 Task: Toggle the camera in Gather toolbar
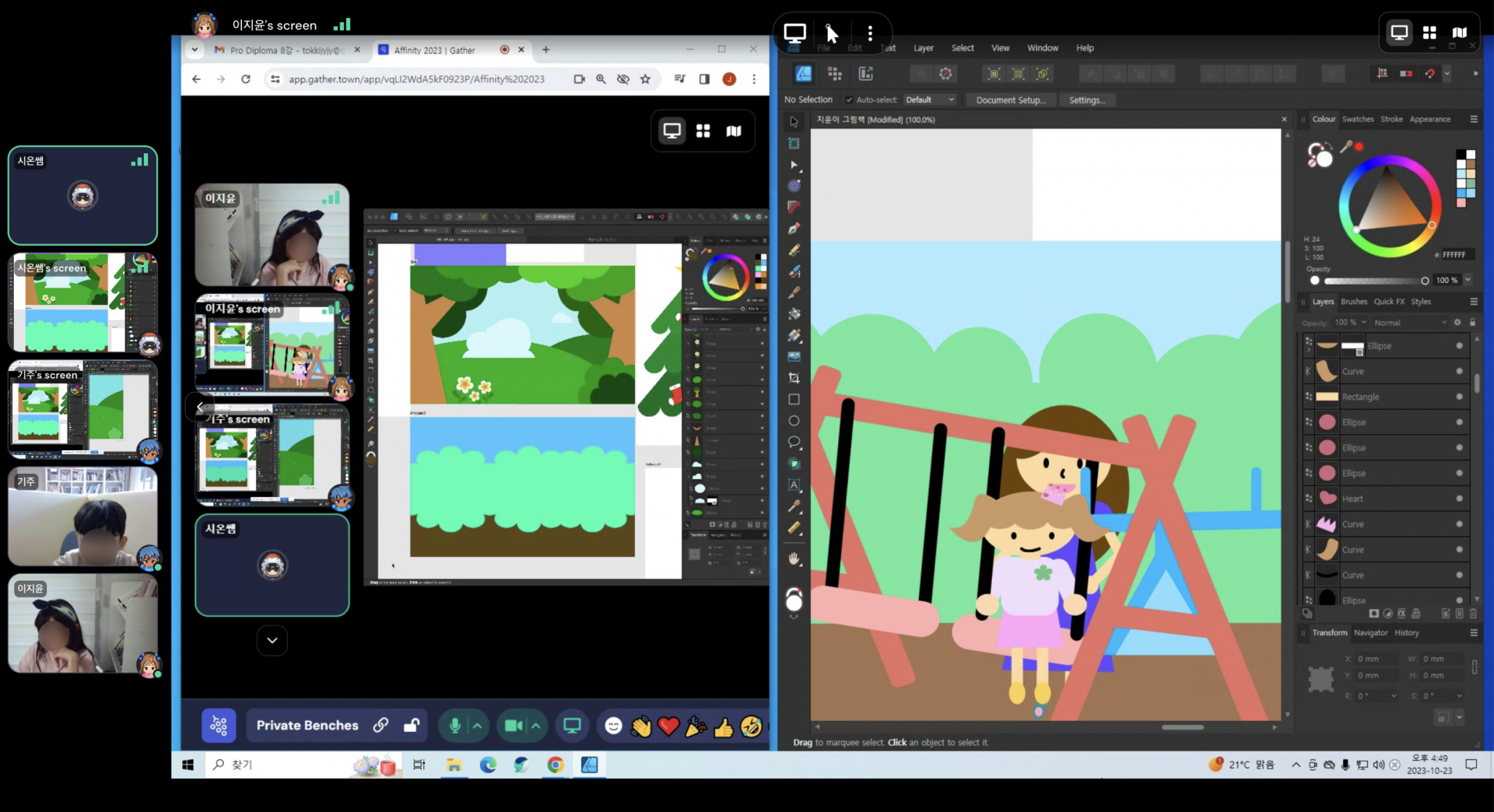(514, 726)
